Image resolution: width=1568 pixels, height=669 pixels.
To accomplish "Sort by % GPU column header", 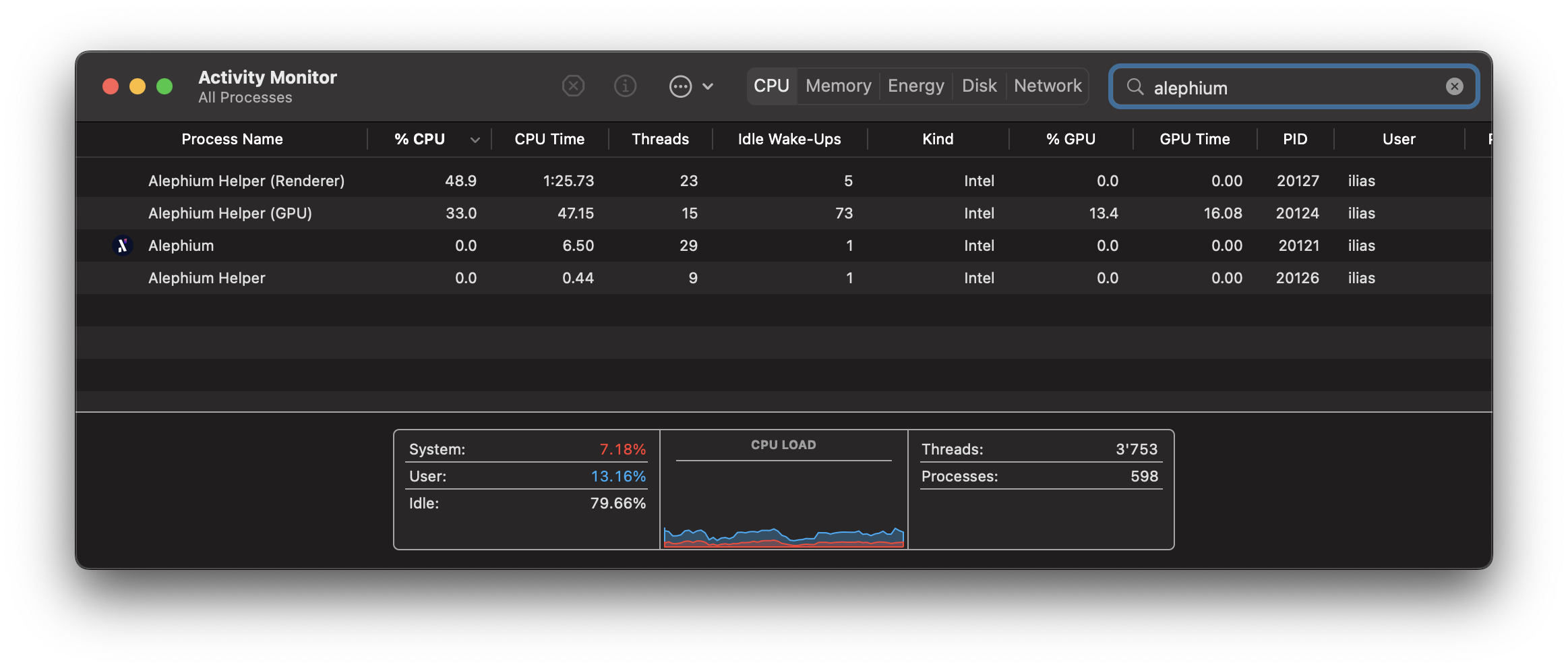I will click(1071, 139).
